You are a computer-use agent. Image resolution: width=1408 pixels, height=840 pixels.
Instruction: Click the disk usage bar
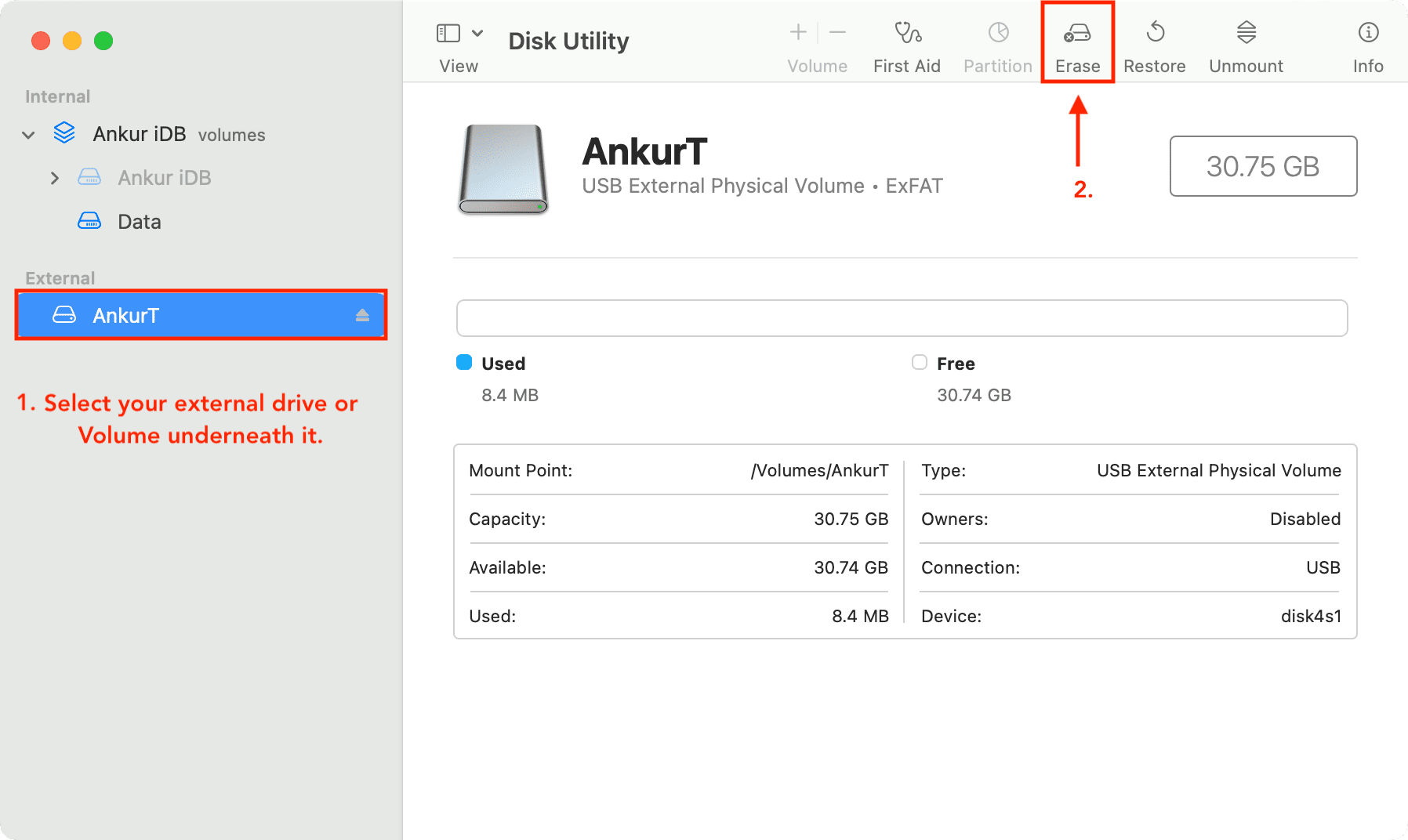tap(902, 318)
